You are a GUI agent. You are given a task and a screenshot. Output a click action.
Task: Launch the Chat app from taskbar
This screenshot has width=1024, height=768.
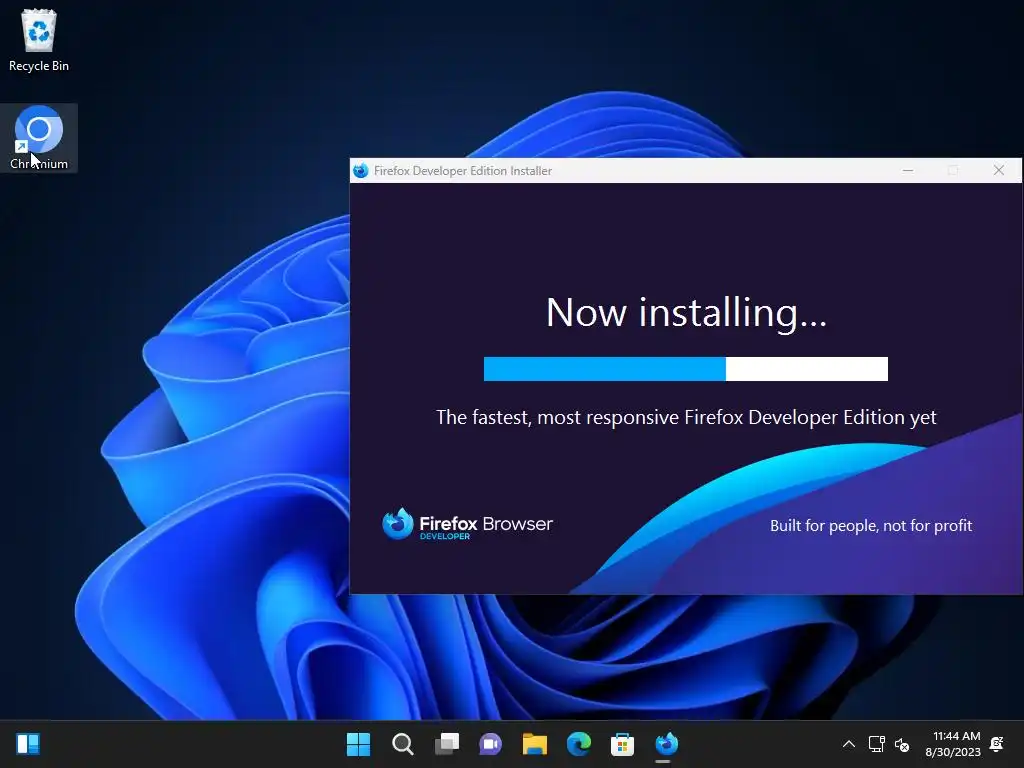coord(490,744)
